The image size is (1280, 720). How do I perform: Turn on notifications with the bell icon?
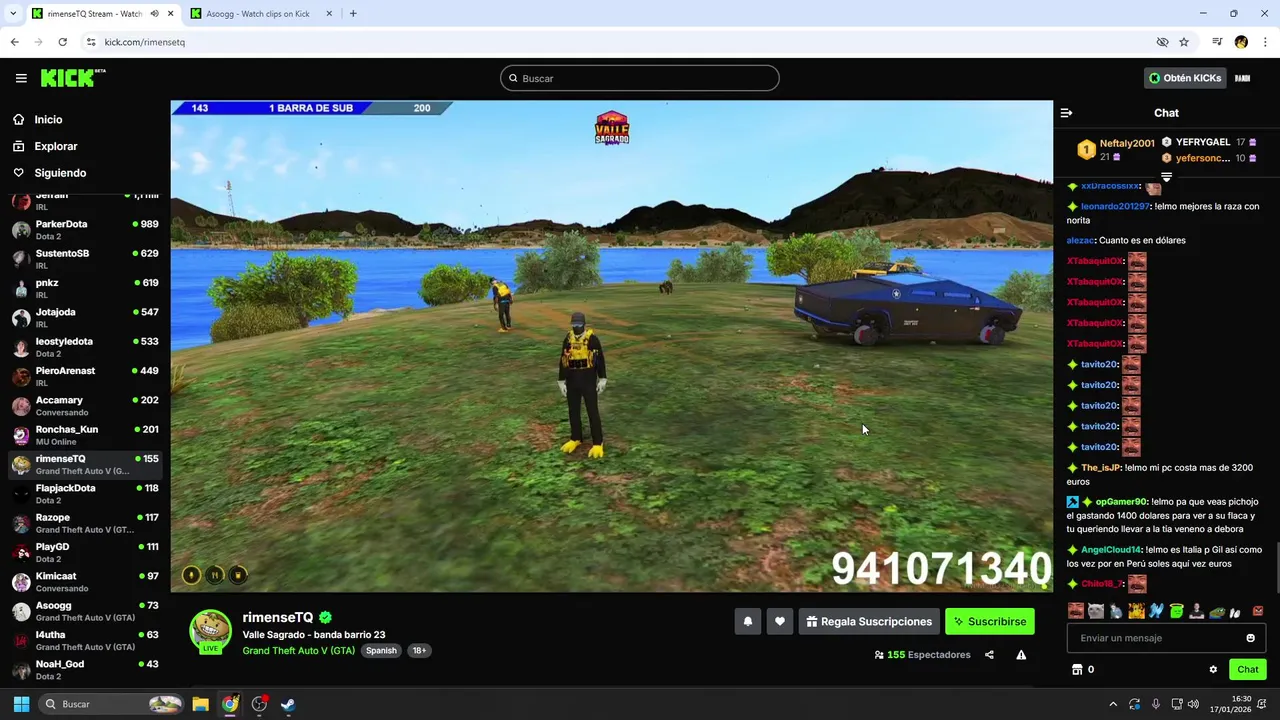coord(748,622)
